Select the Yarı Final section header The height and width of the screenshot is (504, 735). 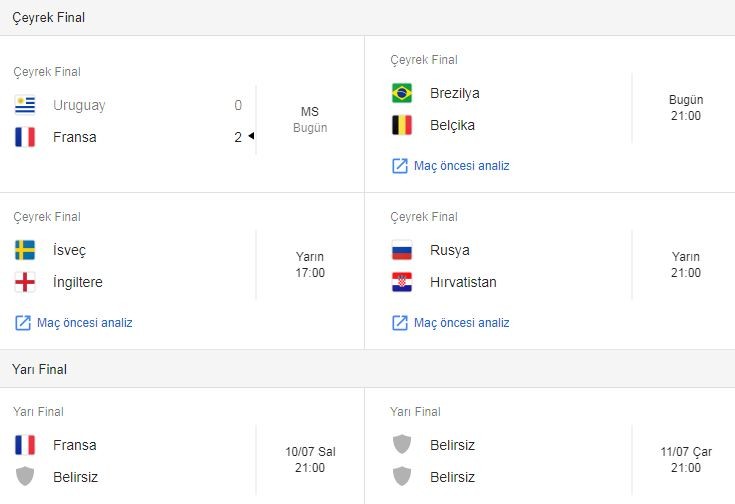point(40,369)
